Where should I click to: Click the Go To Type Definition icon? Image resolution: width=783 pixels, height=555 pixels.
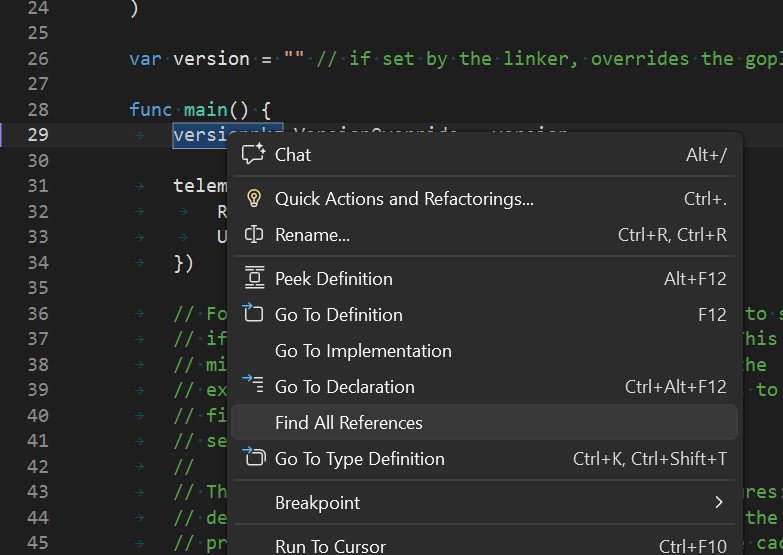(x=254, y=457)
